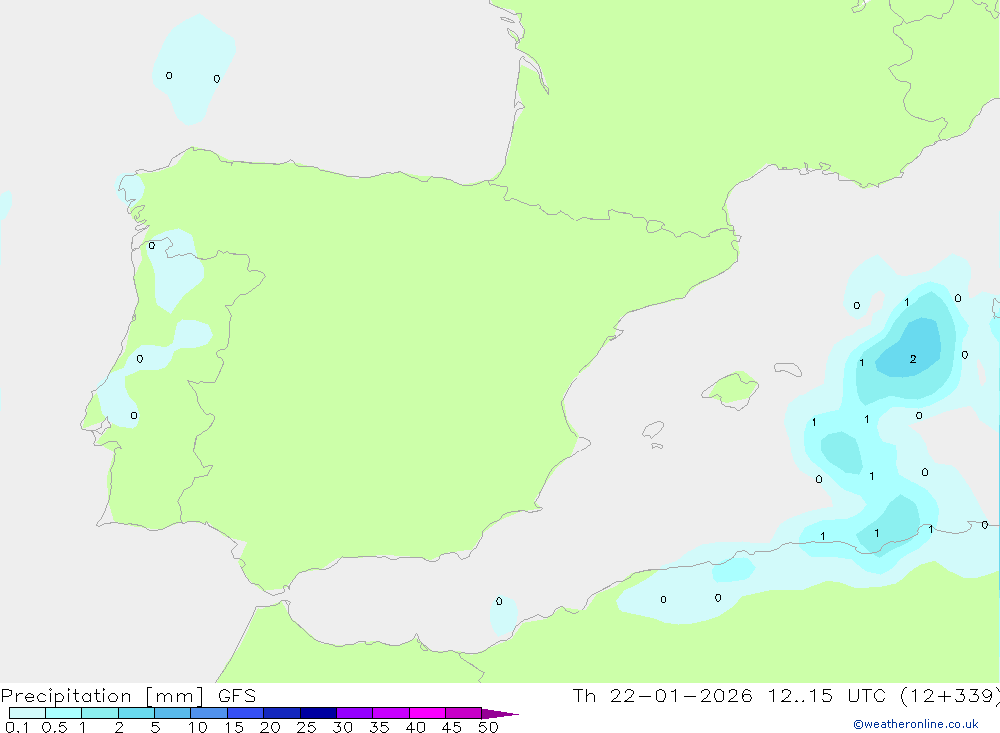Click the above-50 arrow tip of the legend
Viewport: 1000px width, 733px height.
click(x=499, y=713)
